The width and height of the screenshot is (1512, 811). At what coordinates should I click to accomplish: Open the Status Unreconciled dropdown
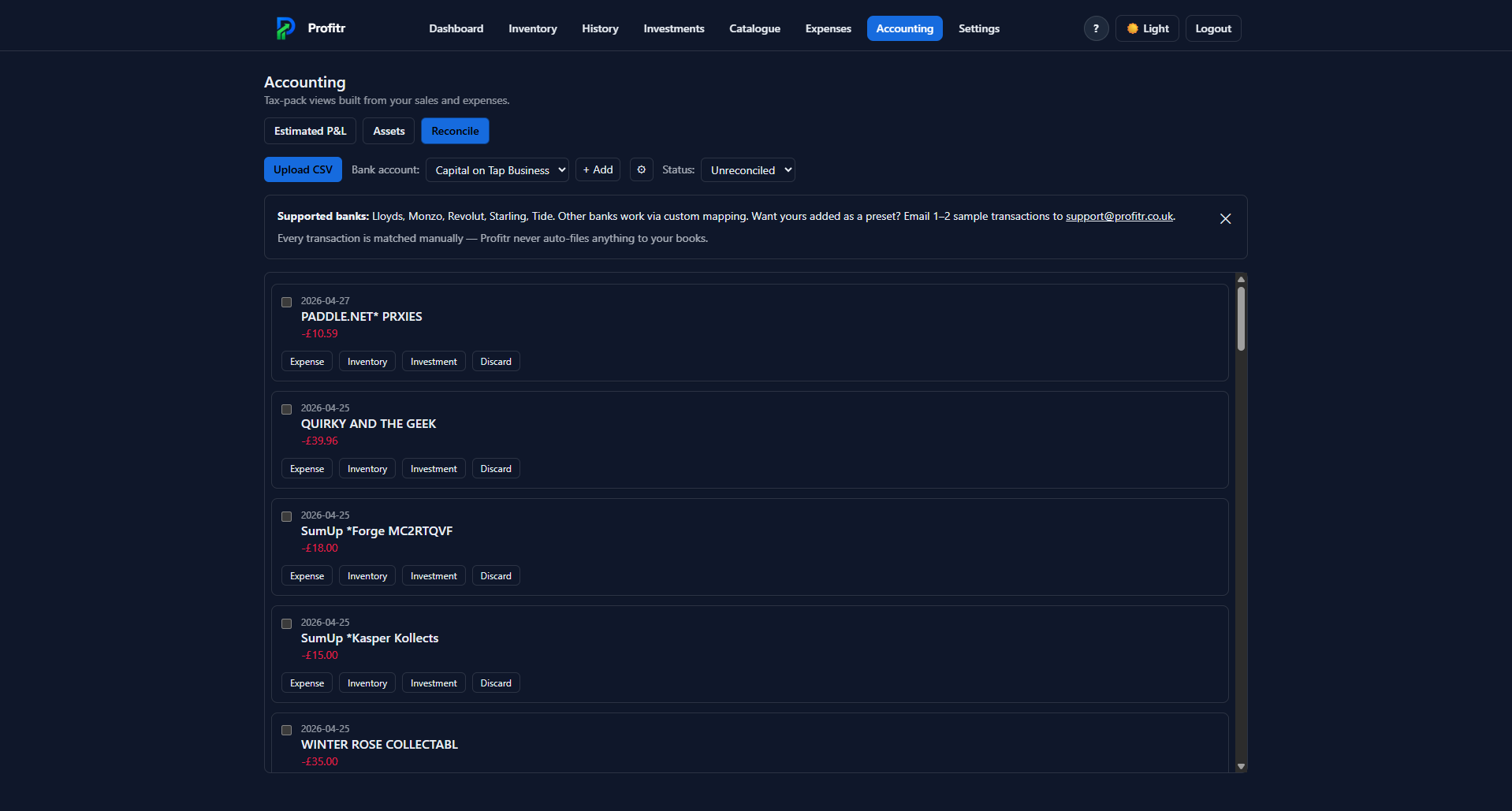point(747,170)
